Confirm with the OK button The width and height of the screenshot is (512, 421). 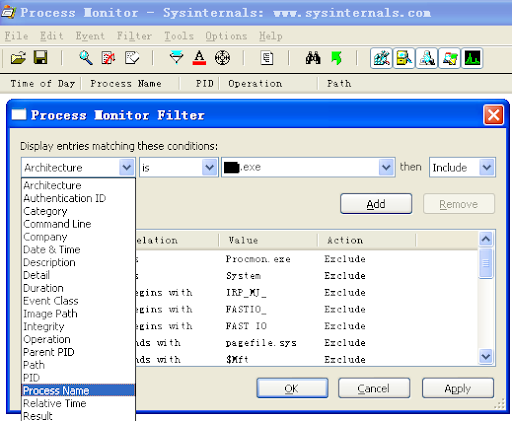coord(292,388)
